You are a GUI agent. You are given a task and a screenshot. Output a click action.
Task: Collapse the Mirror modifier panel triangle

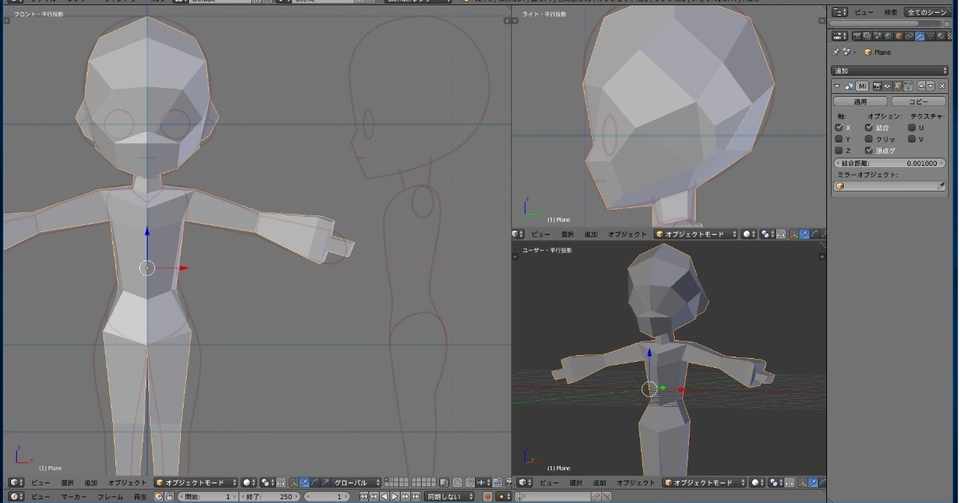[x=837, y=85]
